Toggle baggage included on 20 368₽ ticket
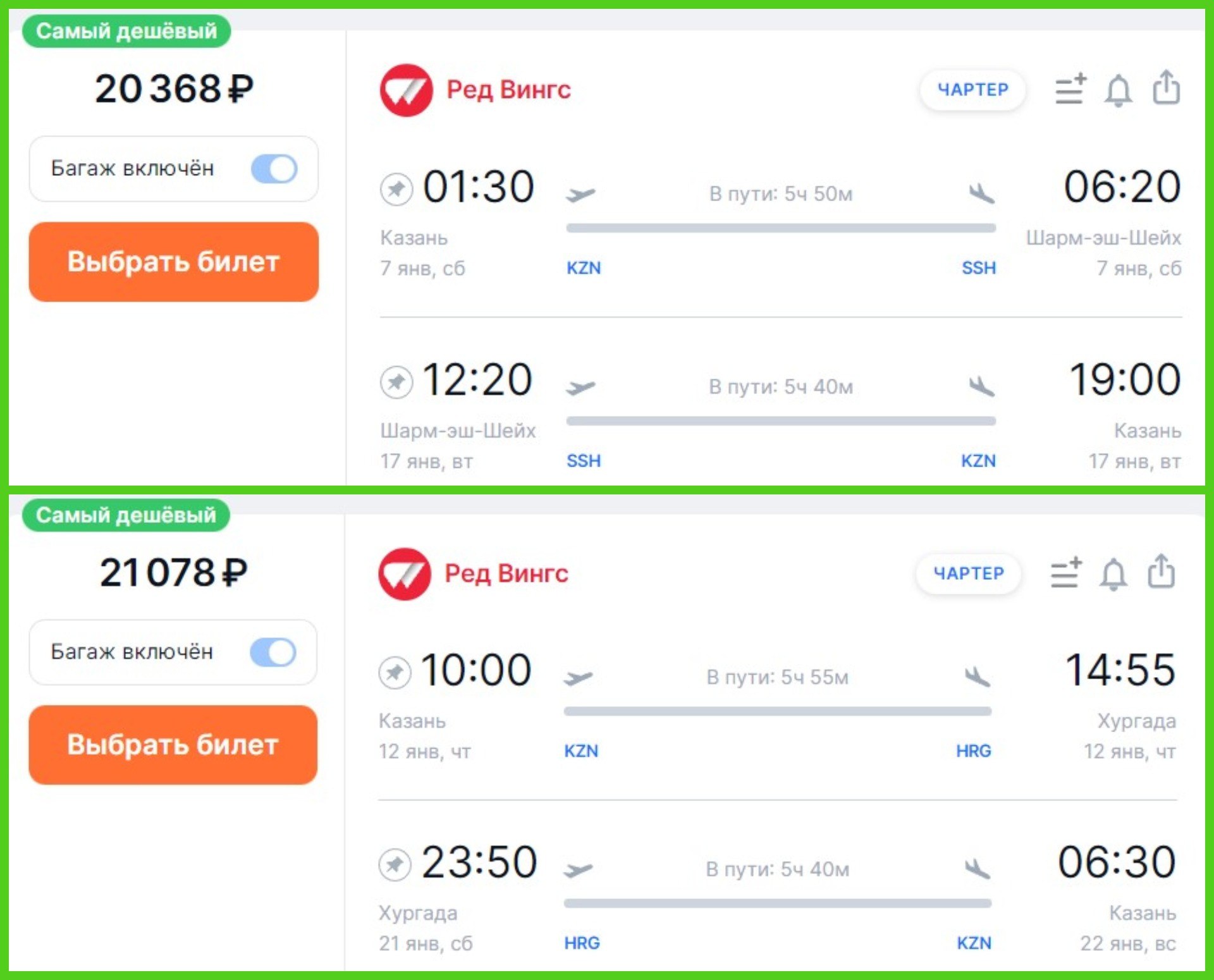 click(274, 169)
